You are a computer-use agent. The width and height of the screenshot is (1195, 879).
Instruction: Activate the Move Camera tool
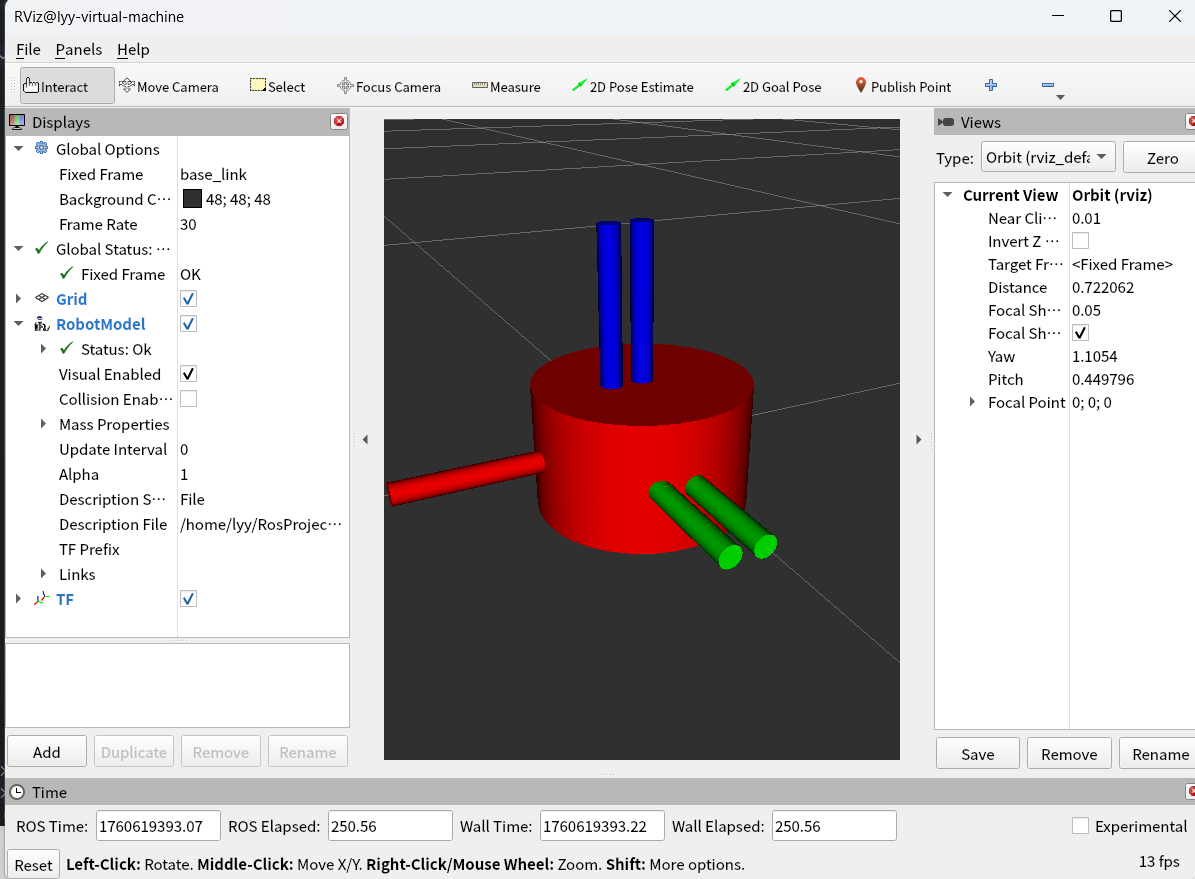tap(168, 86)
